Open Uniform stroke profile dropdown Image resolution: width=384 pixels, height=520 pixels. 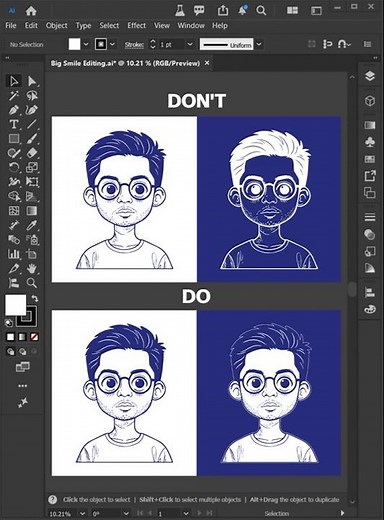pyautogui.click(x=259, y=44)
